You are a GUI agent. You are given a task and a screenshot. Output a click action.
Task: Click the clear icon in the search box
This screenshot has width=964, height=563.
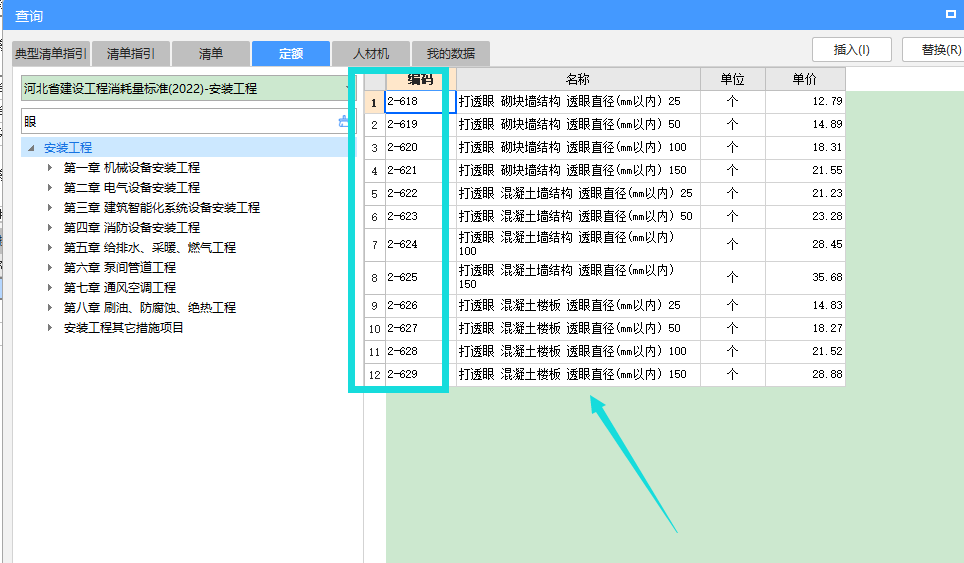tap(343, 122)
